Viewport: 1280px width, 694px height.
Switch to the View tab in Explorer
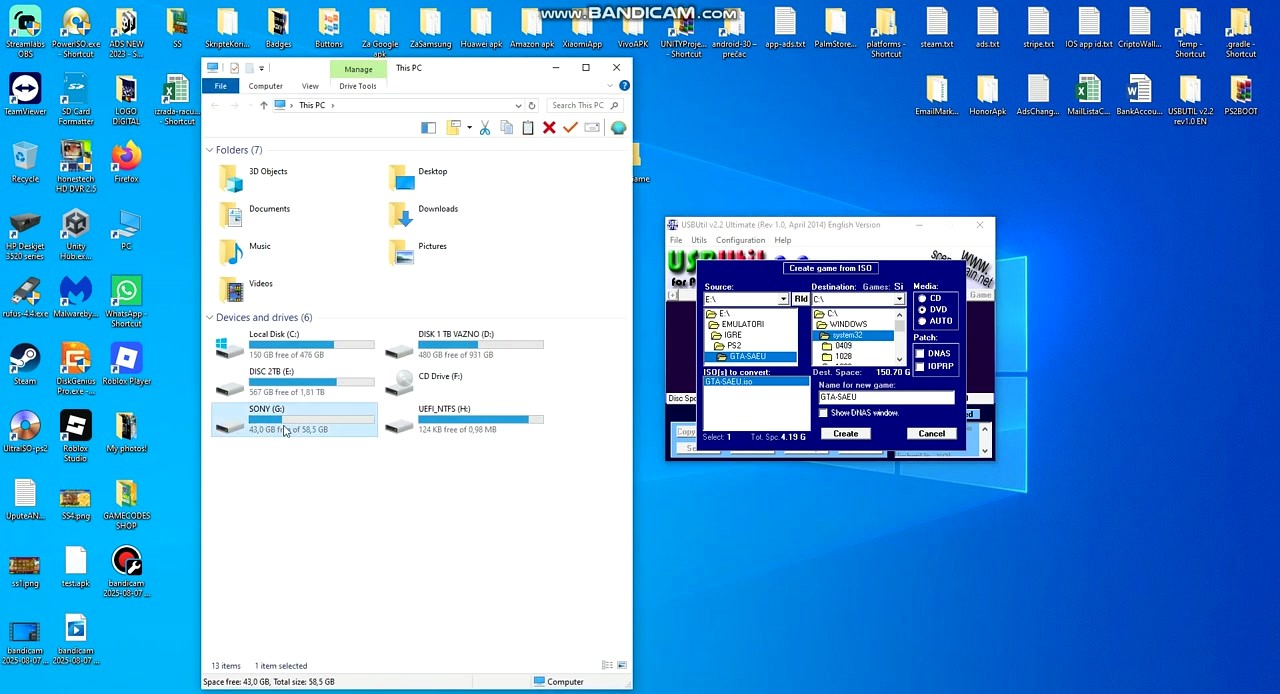click(x=310, y=86)
